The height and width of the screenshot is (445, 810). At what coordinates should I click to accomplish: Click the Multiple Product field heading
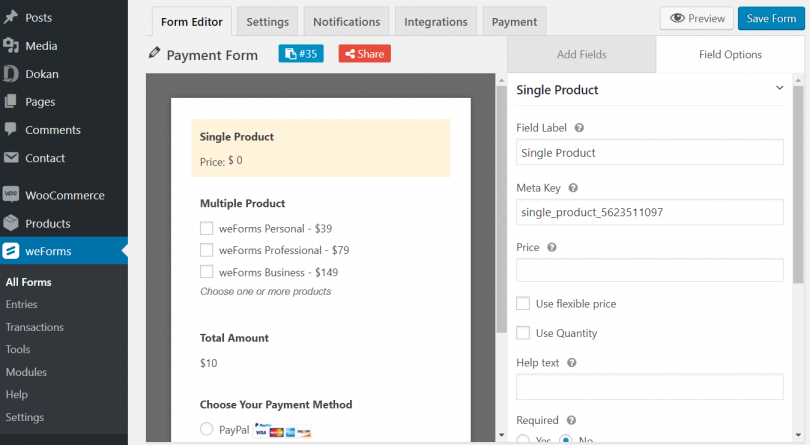(x=242, y=203)
